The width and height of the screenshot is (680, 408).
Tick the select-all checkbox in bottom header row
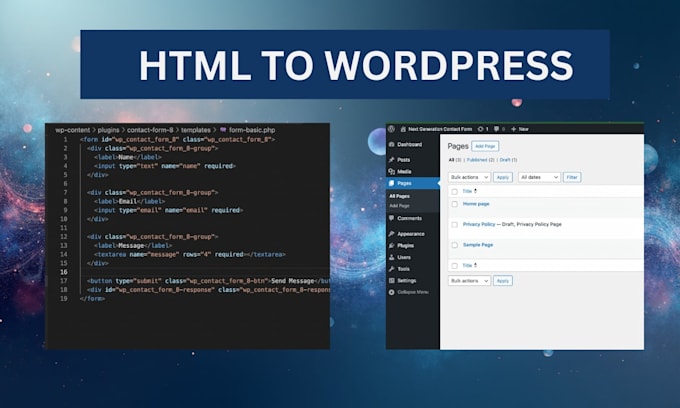pos(454,266)
